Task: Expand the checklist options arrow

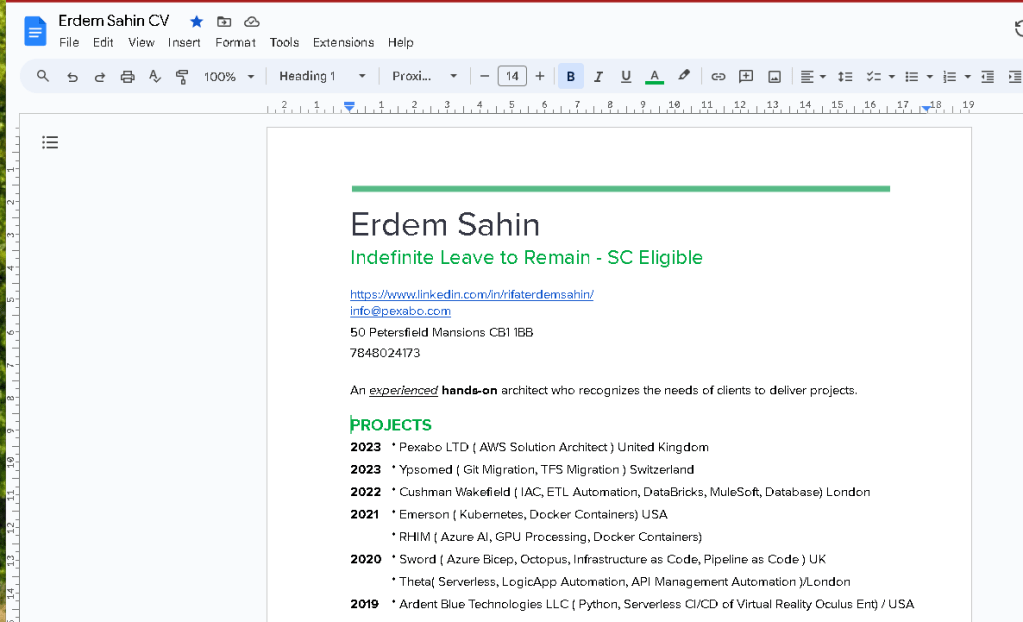Action: click(892, 77)
